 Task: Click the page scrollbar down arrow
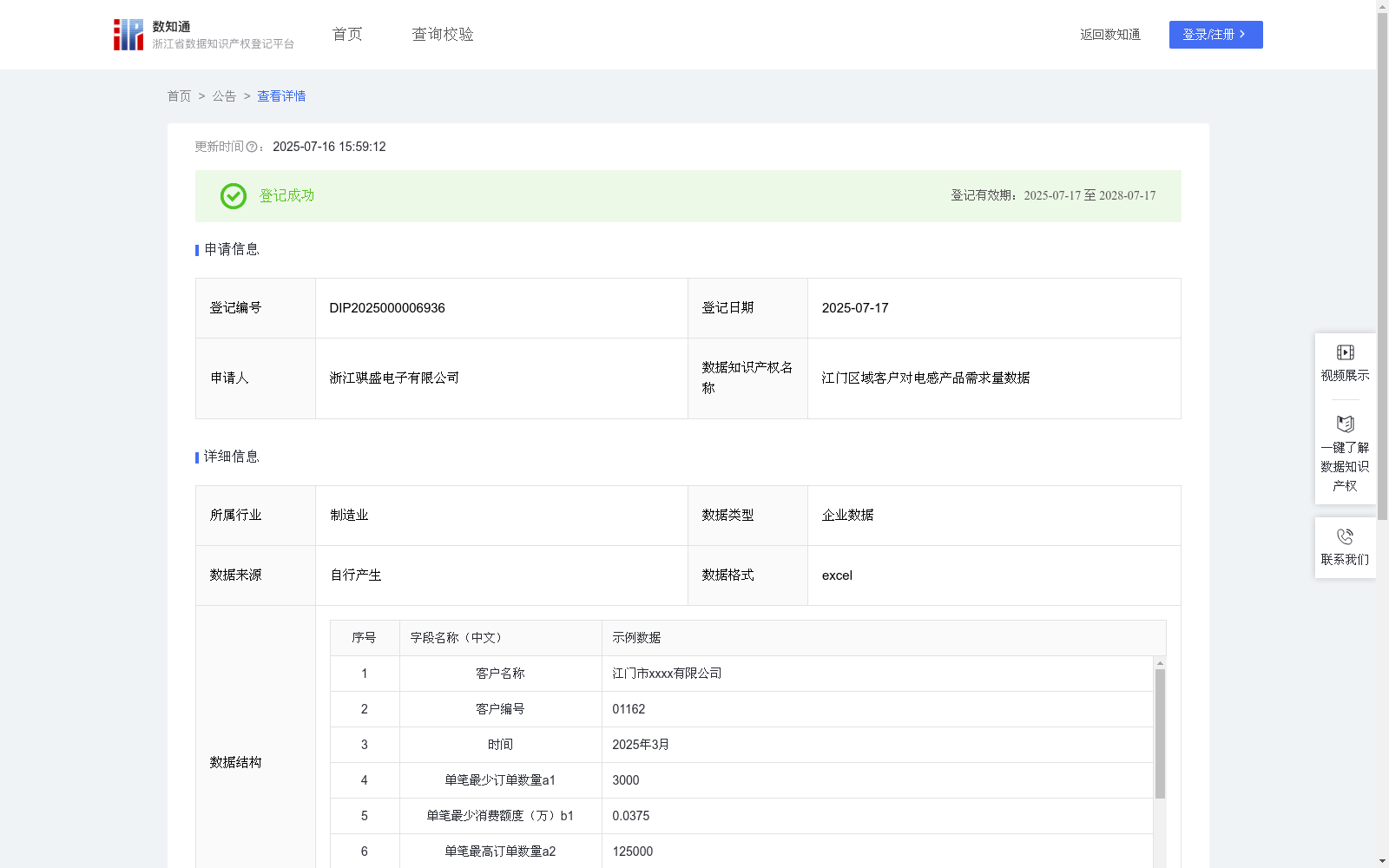point(1382,861)
